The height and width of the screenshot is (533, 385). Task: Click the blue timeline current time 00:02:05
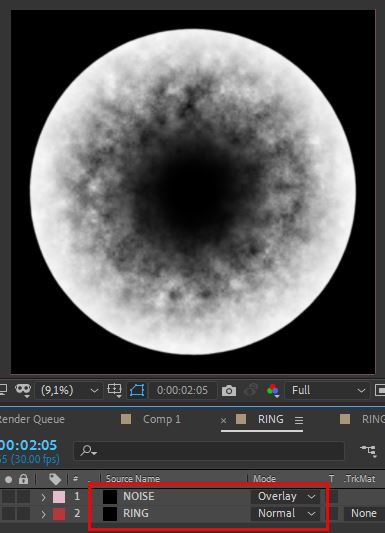point(28,445)
